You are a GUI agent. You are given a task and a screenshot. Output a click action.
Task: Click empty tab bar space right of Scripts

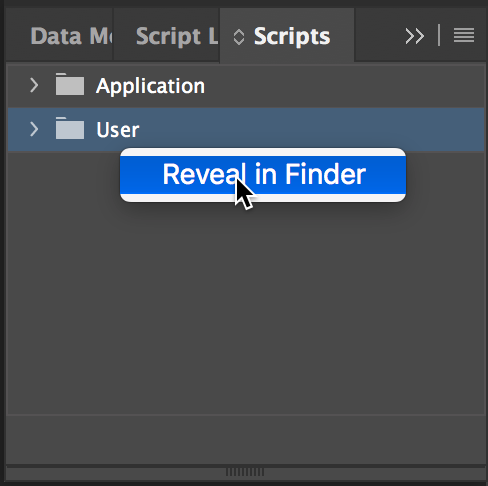pos(378,36)
